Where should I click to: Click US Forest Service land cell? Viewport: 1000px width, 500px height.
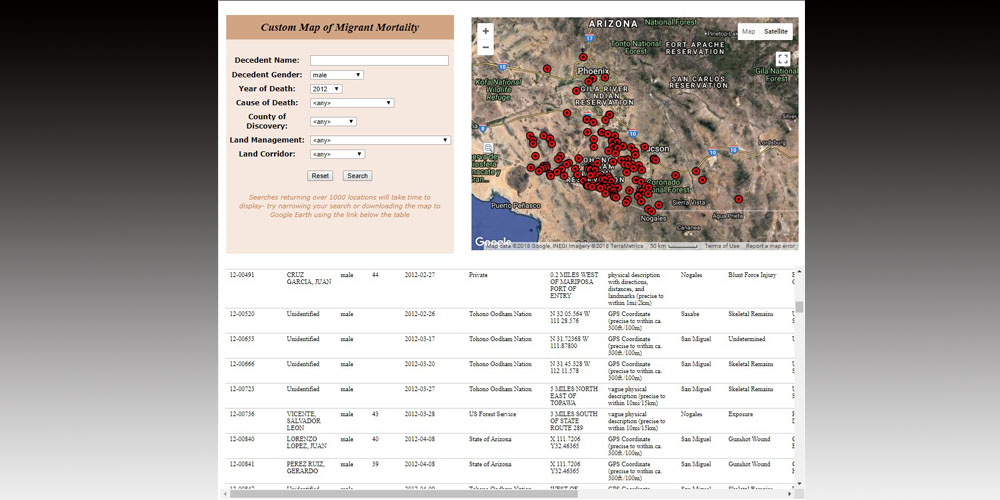[x=493, y=414]
